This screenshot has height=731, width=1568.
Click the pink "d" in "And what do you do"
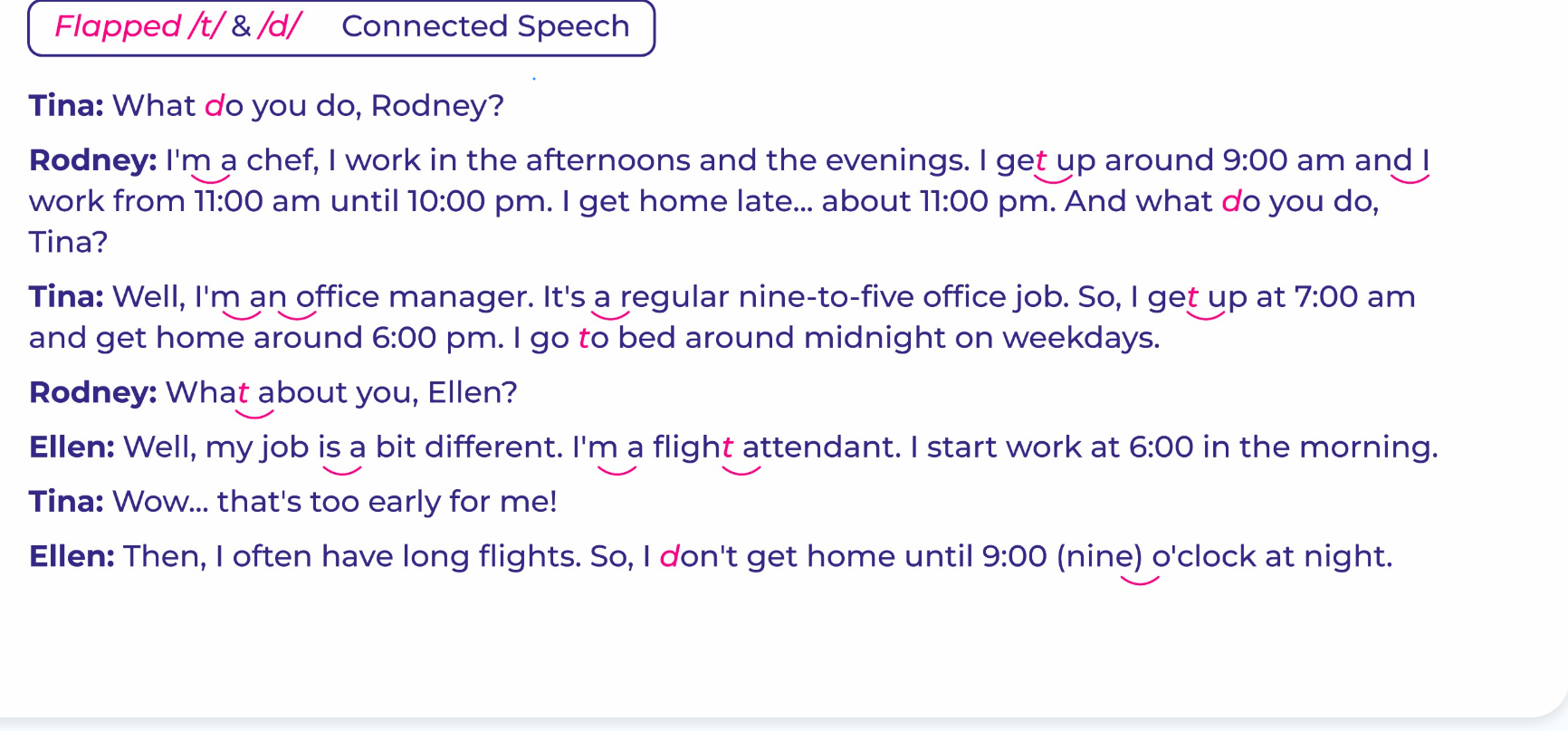(x=1231, y=201)
